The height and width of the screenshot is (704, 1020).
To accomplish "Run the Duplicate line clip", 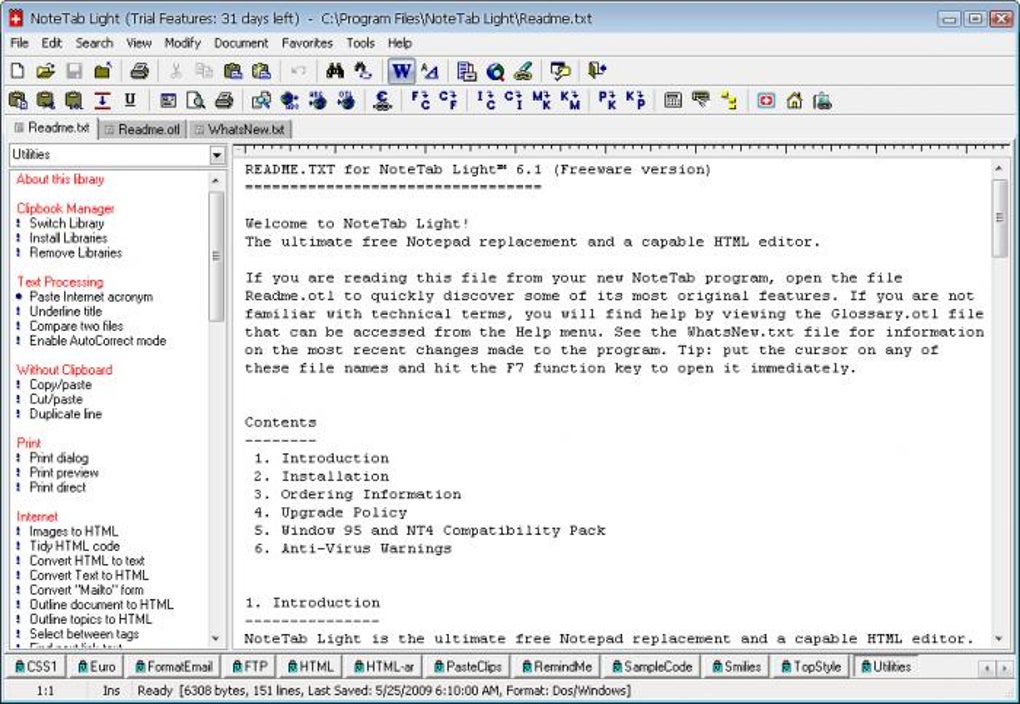I will click(x=66, y=414).
